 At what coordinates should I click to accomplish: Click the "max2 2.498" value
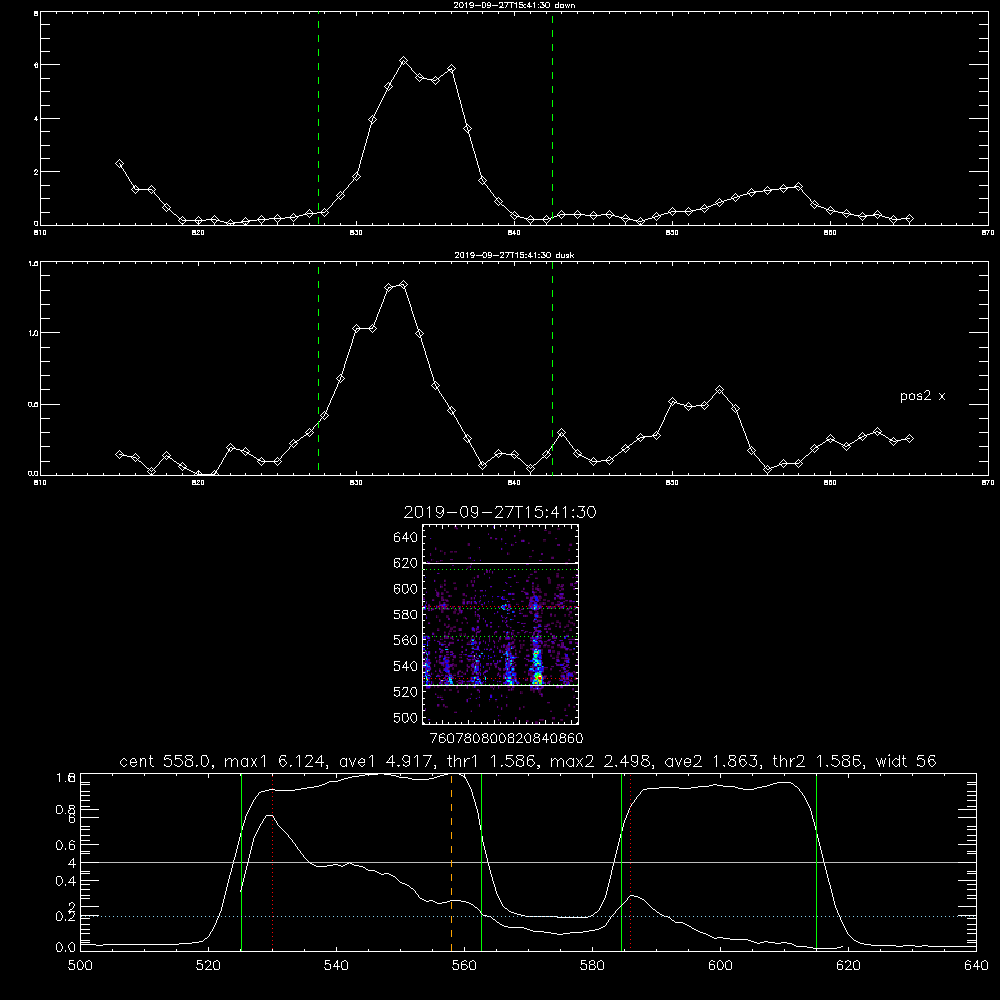click(x=603, y=761)
